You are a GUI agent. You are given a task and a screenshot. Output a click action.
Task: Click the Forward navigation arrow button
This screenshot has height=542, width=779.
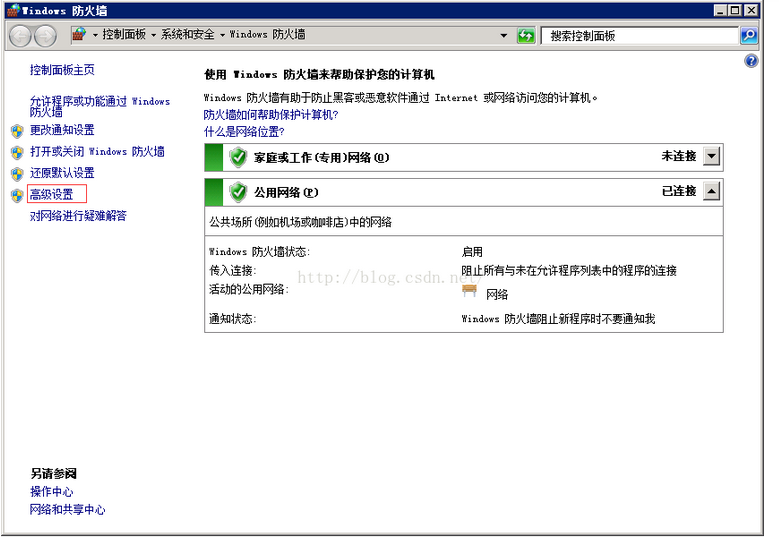pos(45,36)
